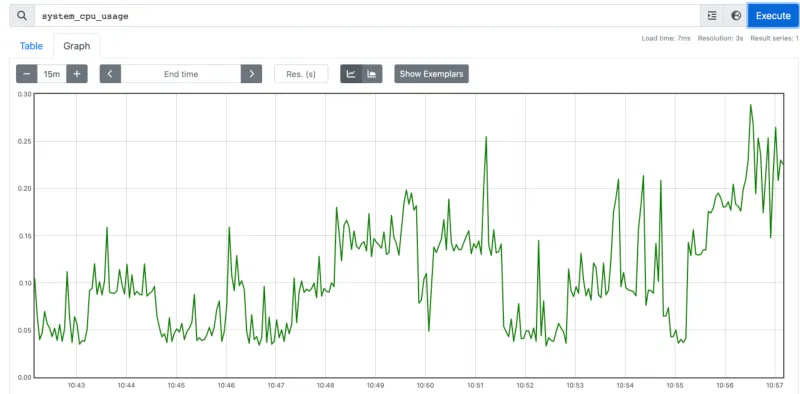Focus the system_cpu_usage expression field
The width and height of the screenshot is (800, 394).
[x=367, y=16]
